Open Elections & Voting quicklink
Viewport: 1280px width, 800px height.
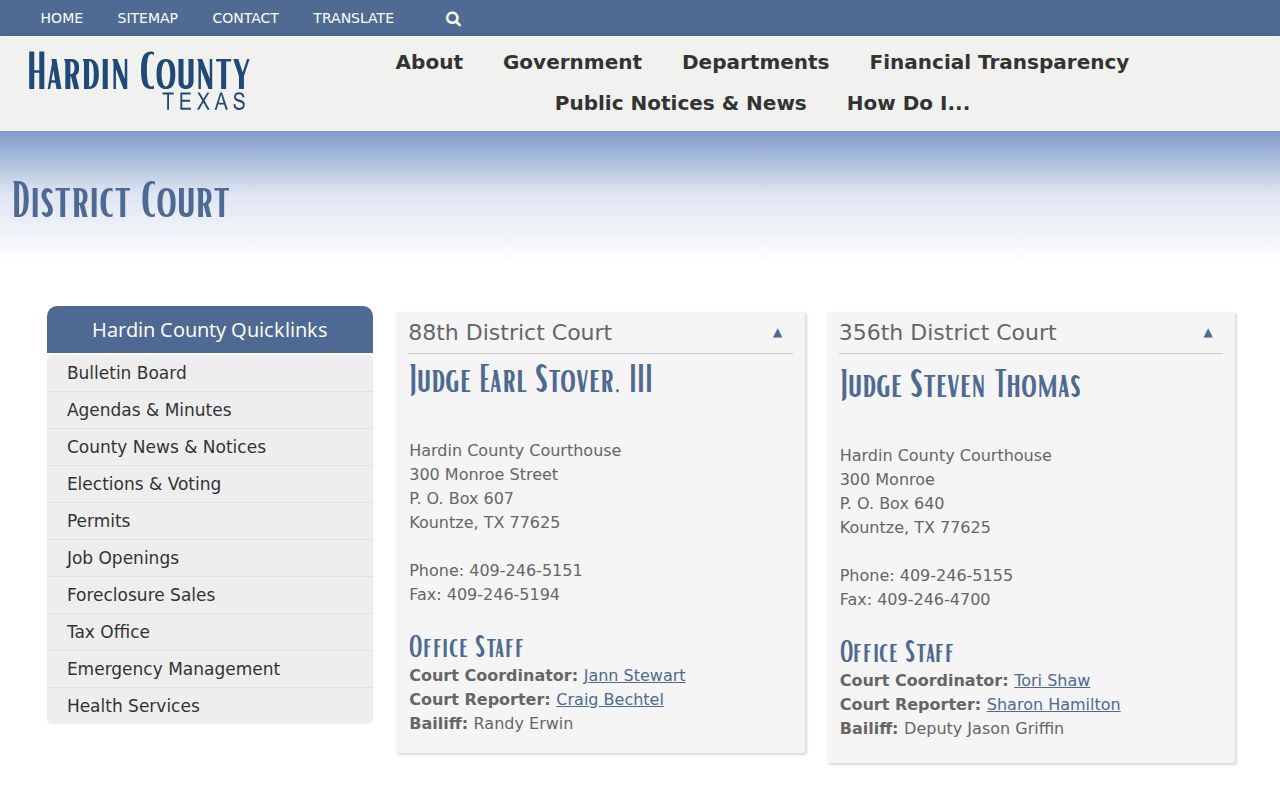(x=210, y=484)
